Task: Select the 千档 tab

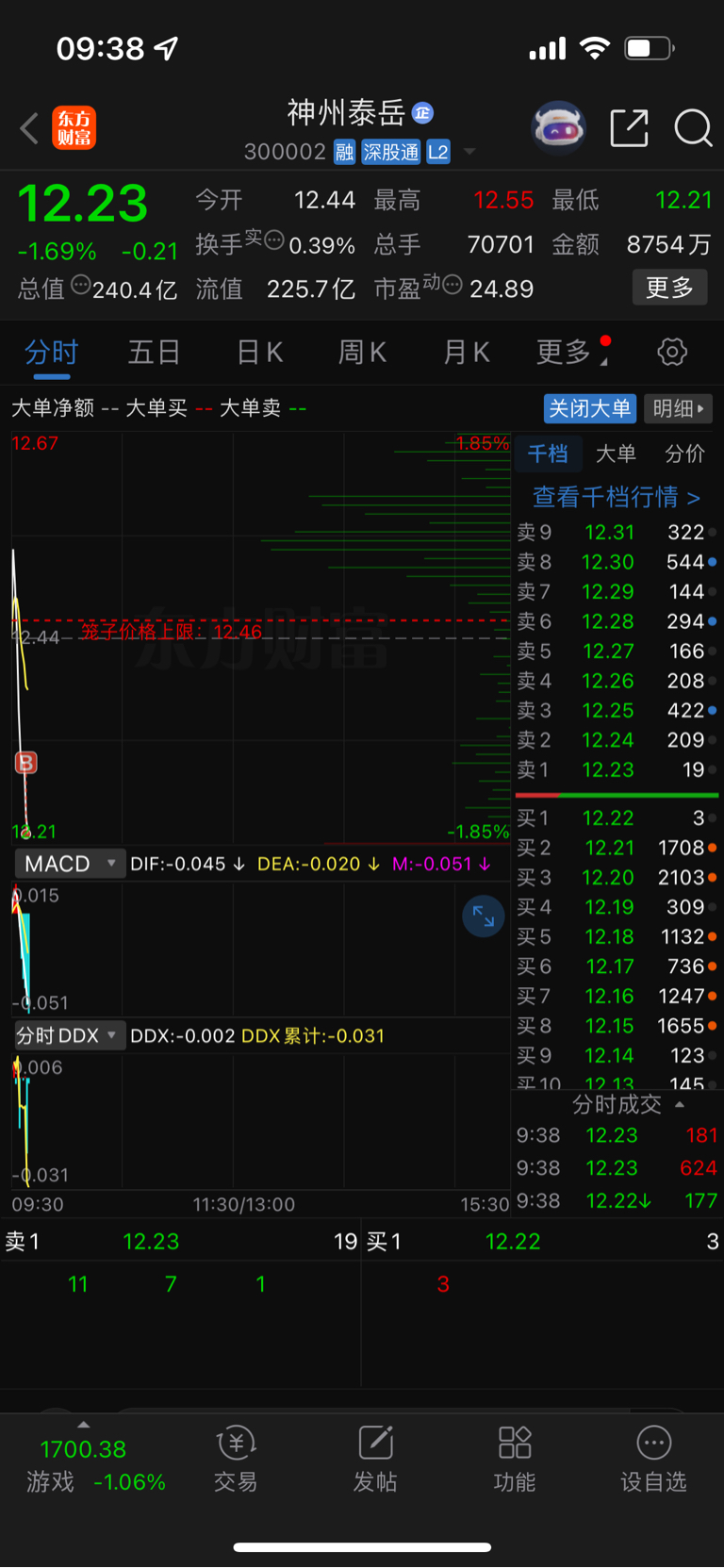Action: pos(548,454)
